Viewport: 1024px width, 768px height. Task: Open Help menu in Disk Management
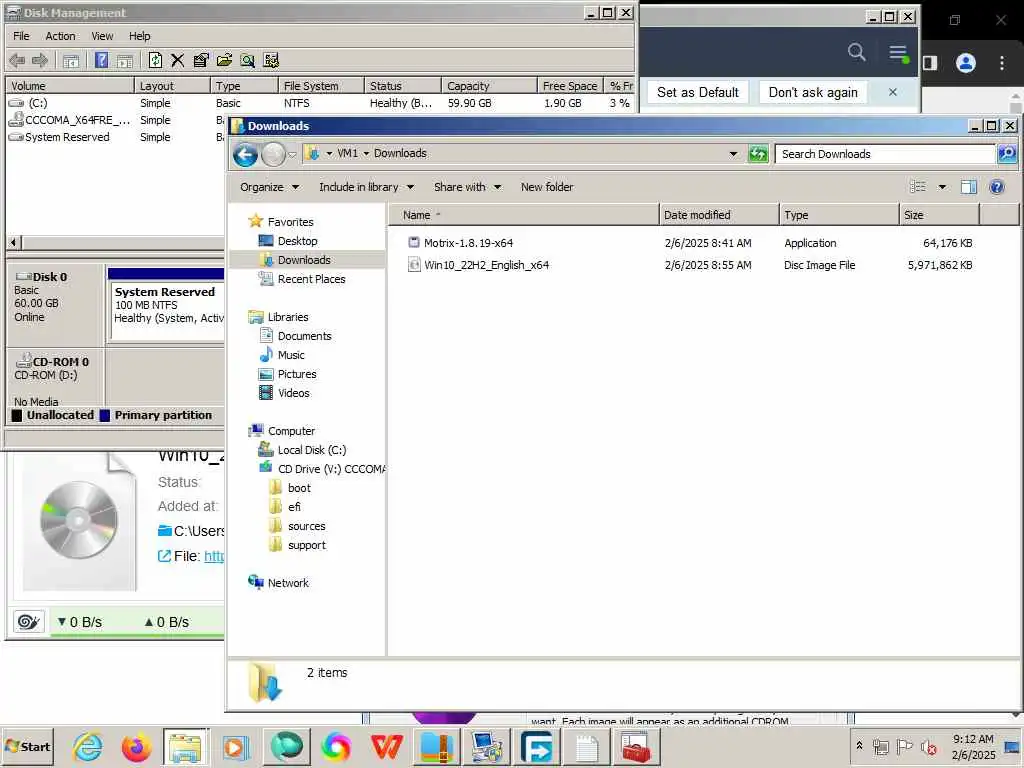coord(139,36)
